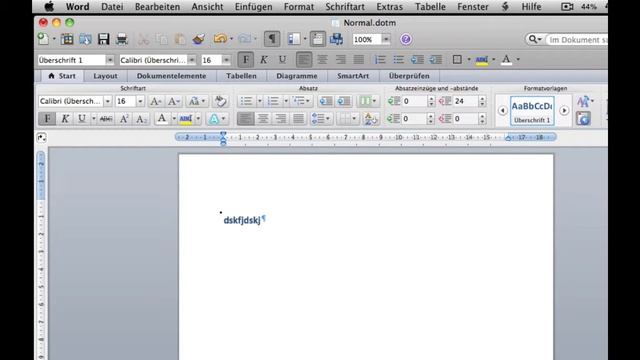
Task: Save the document with the floppy icon
Action: (103, 39)
